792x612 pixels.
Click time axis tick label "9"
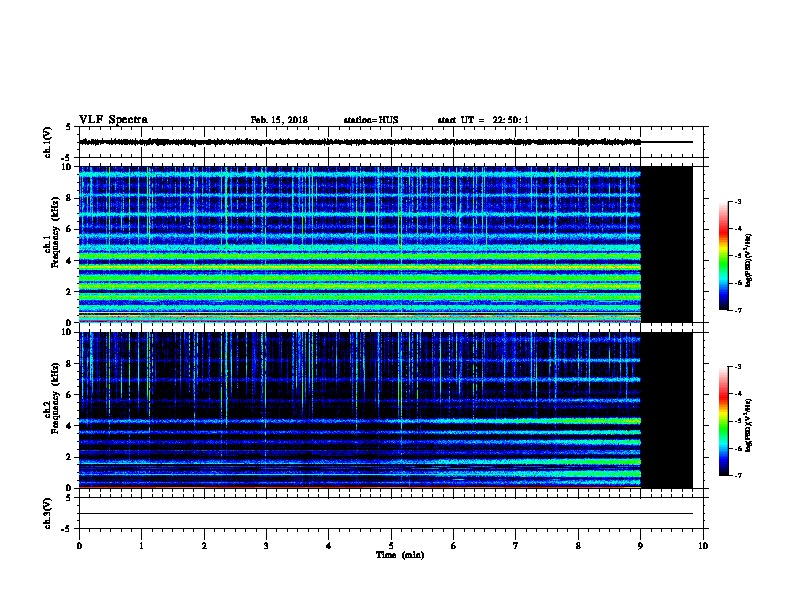[x=640, y=545]
